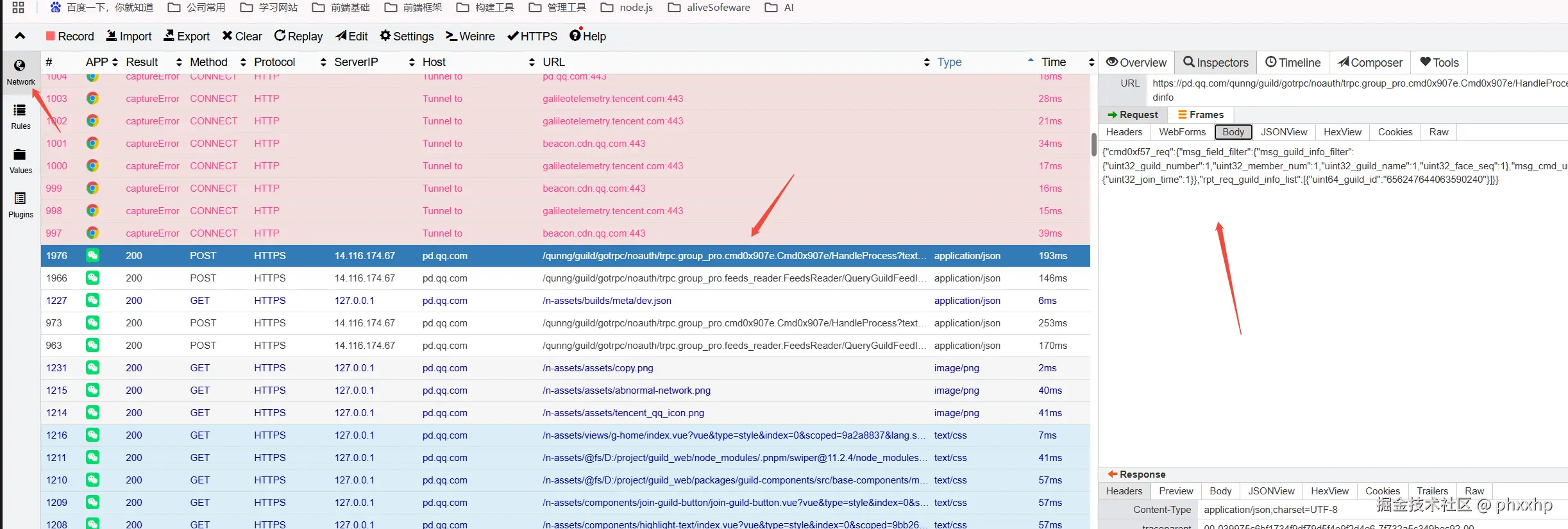Open the Edit option
1568x529 pixels.
pyautogui.click(x=351, y=37)
